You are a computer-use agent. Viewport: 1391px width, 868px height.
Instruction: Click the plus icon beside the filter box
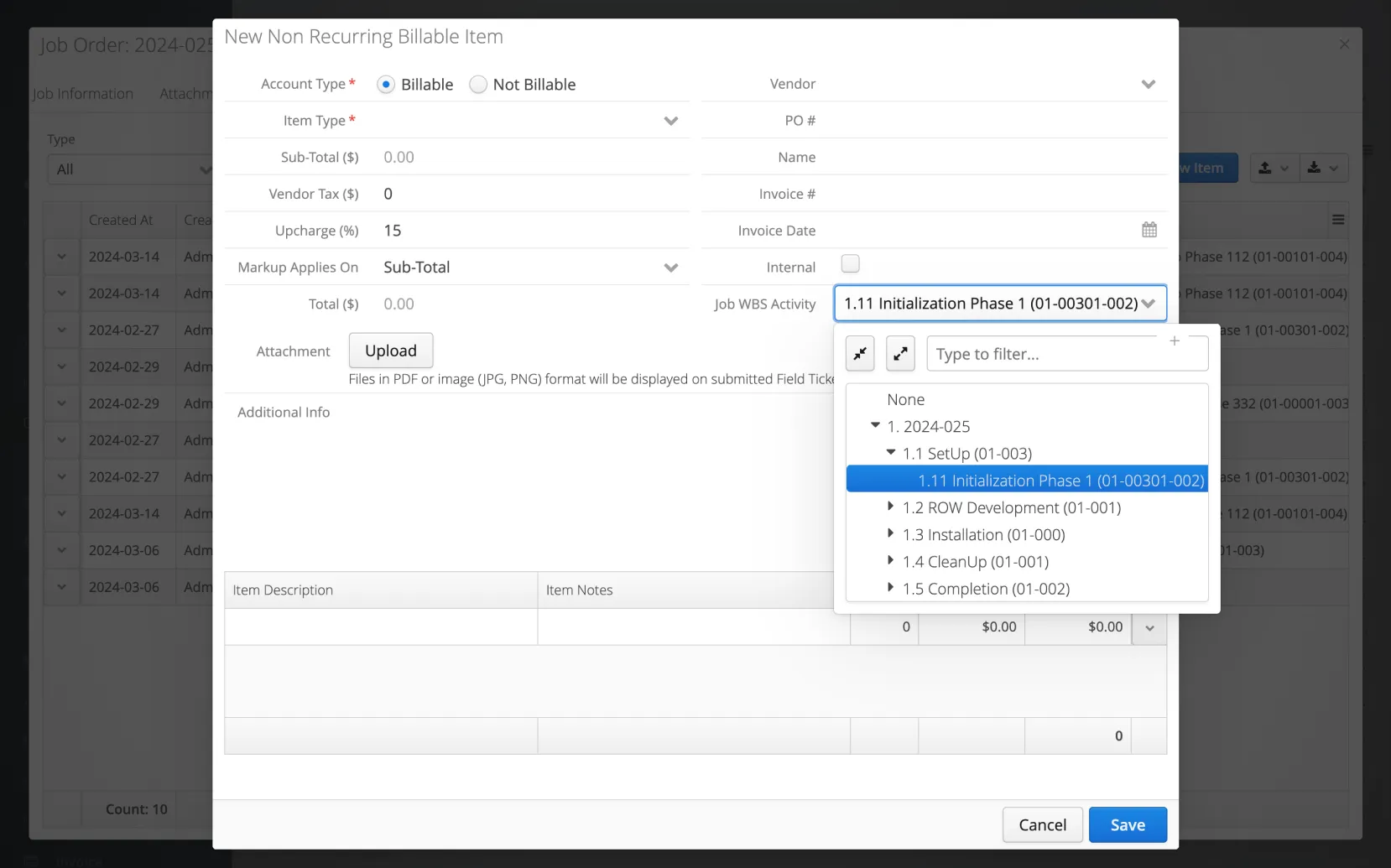(1175, 340)
